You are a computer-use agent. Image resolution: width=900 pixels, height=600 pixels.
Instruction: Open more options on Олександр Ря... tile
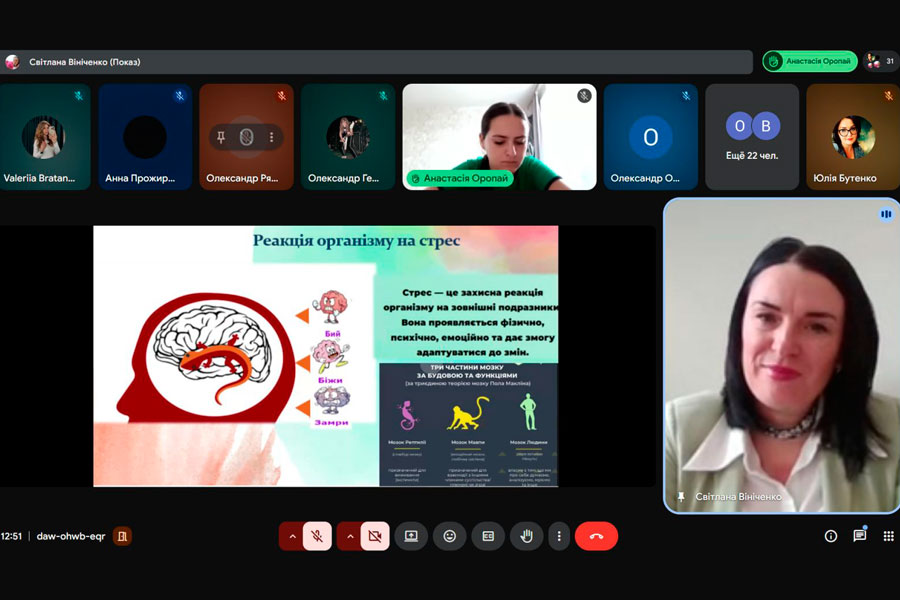tap(271, 137)
